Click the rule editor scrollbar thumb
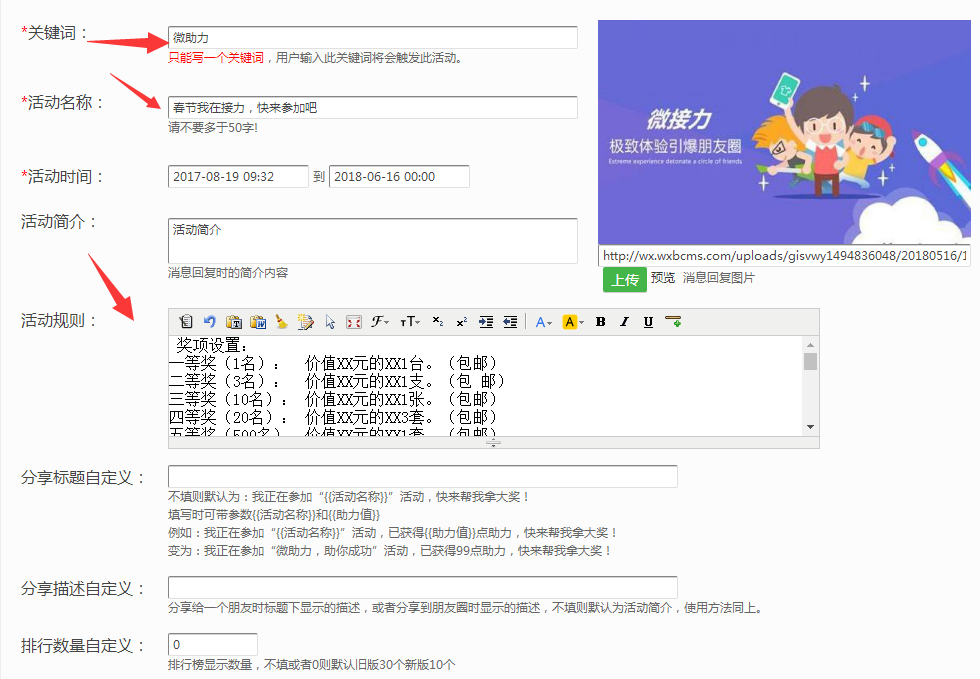The width and height of the screenshot is (980, 679). coord(811,362)
